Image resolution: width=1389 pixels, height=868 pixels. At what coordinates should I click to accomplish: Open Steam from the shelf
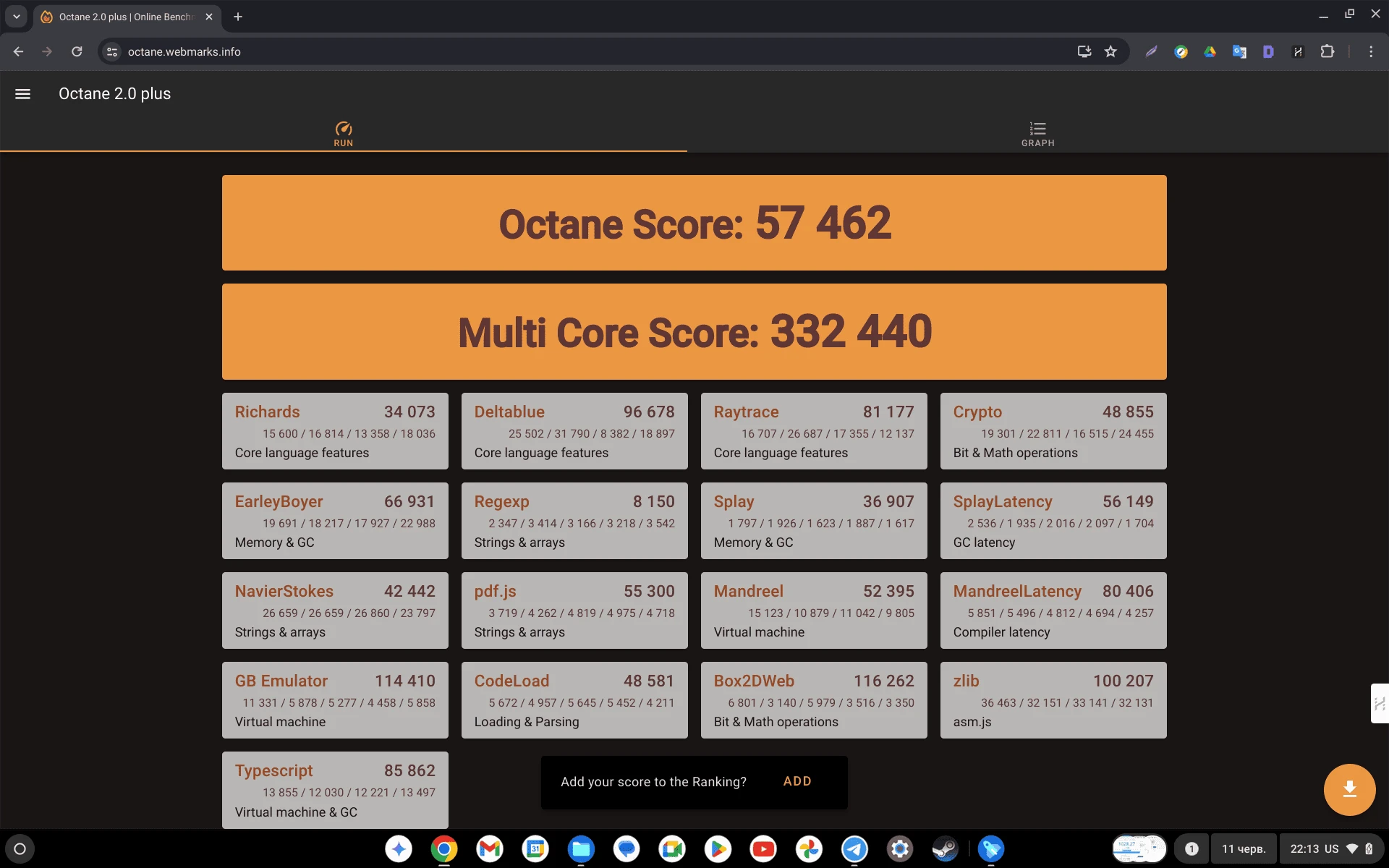[946, 848]
